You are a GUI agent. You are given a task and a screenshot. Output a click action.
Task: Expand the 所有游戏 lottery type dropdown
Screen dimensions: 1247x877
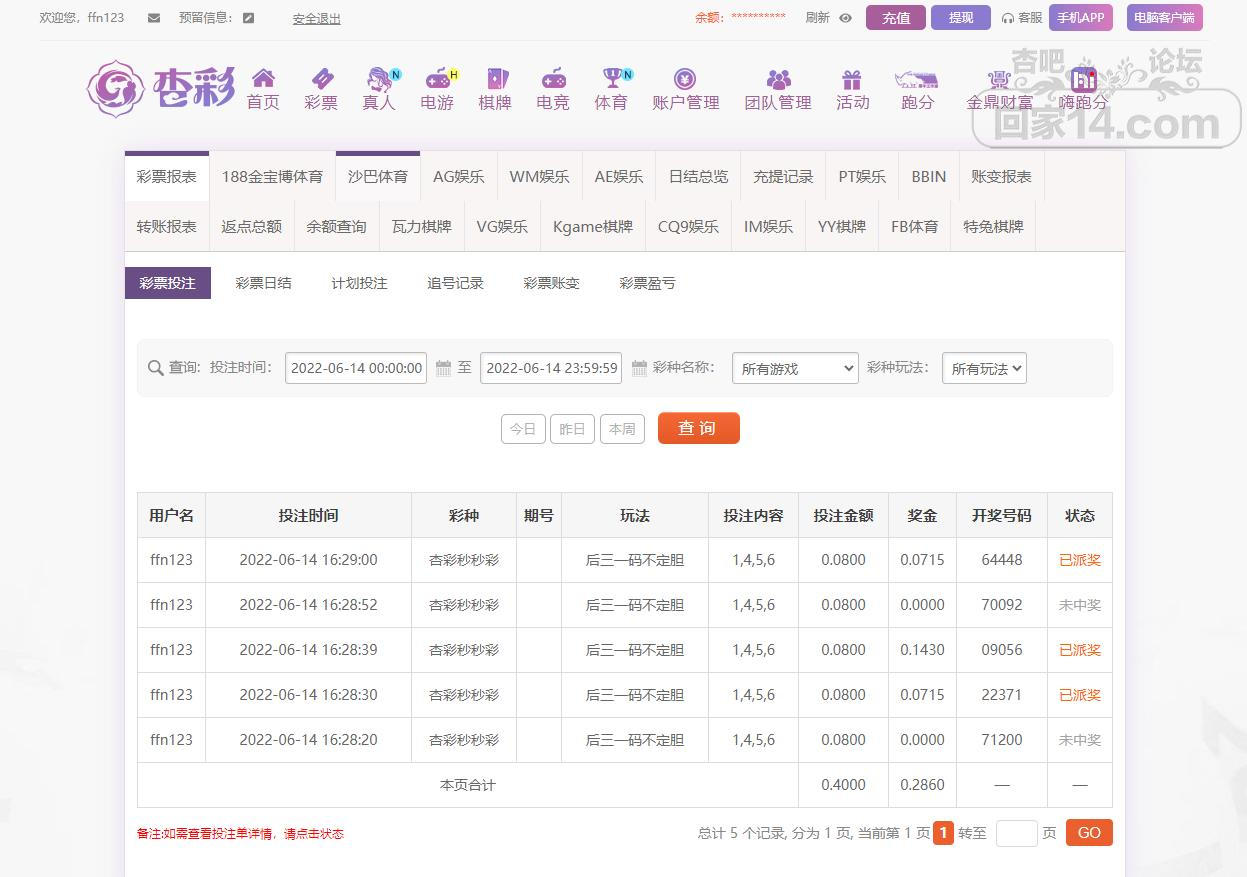795,369
